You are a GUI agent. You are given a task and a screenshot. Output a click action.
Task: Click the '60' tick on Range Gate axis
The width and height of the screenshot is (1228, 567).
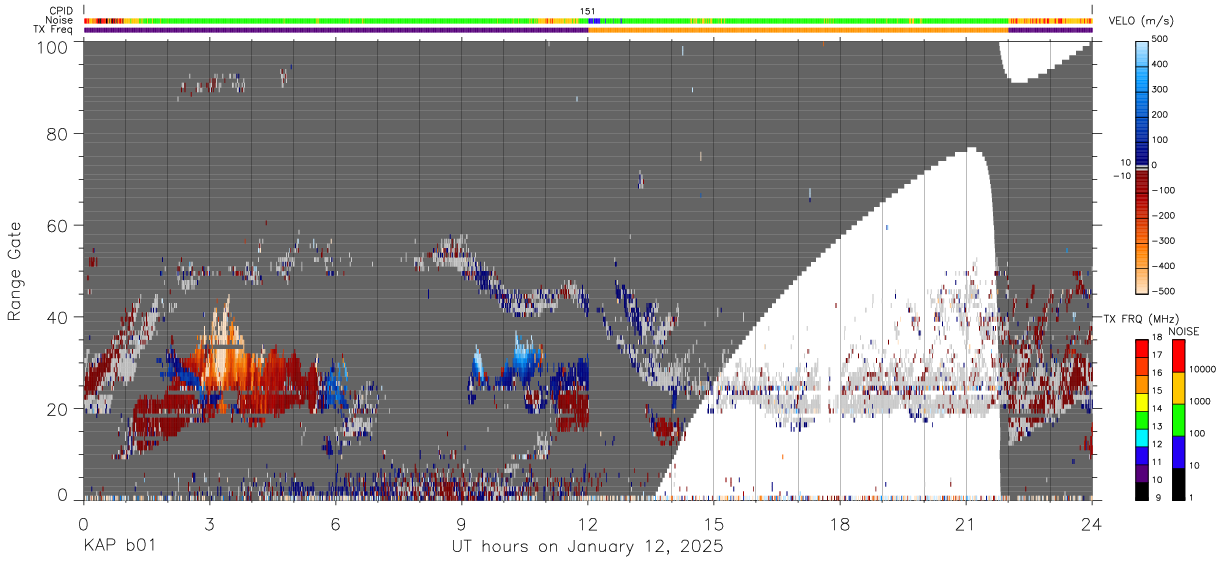[55, 226]
